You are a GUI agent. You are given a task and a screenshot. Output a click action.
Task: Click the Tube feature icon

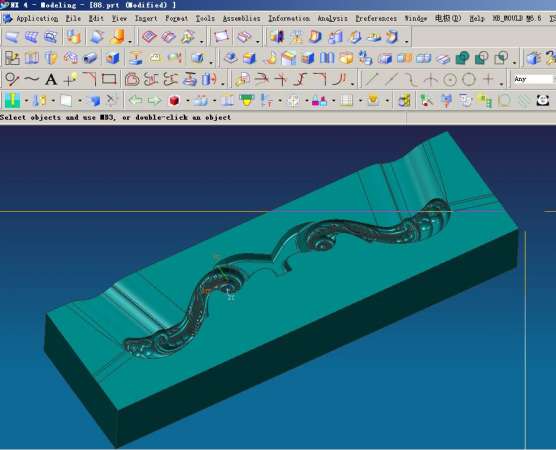[90, 58]
